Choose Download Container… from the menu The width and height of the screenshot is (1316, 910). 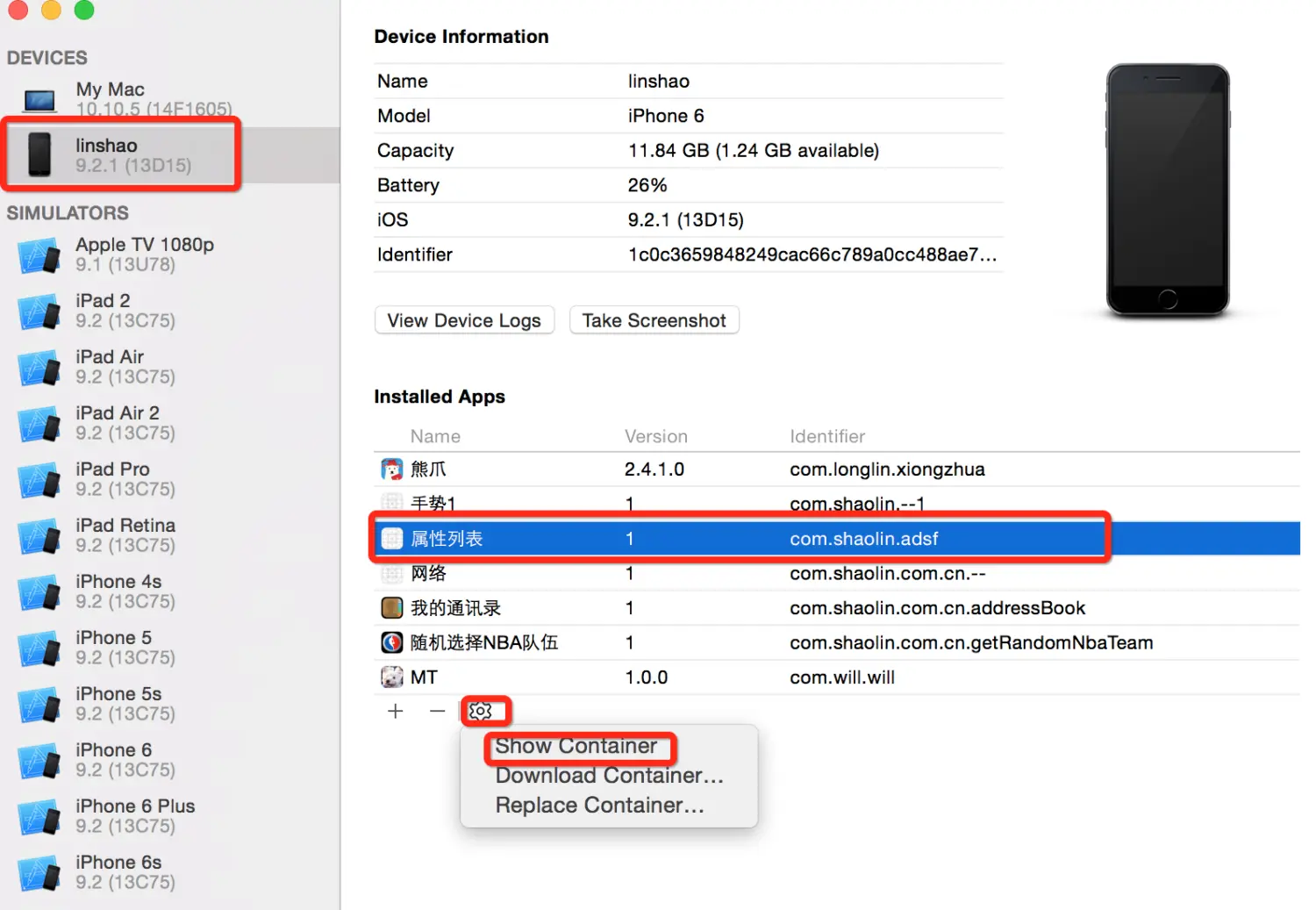(609, 776)
